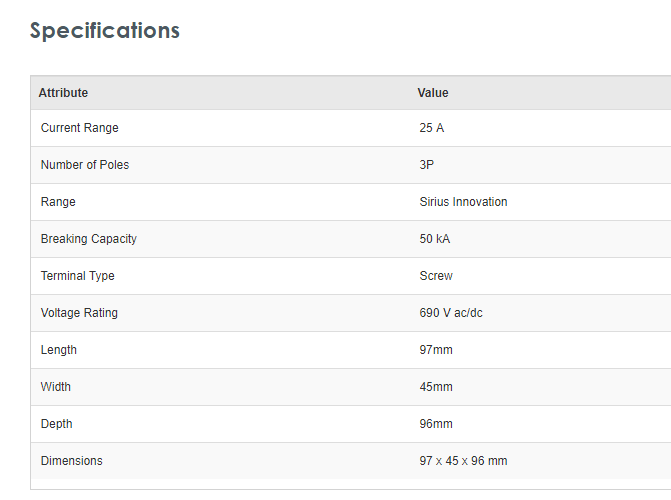Image resolution: width=671 pixels, height=500 pixels.
Task: Click the 50 kA value
Action: point(435,239)
